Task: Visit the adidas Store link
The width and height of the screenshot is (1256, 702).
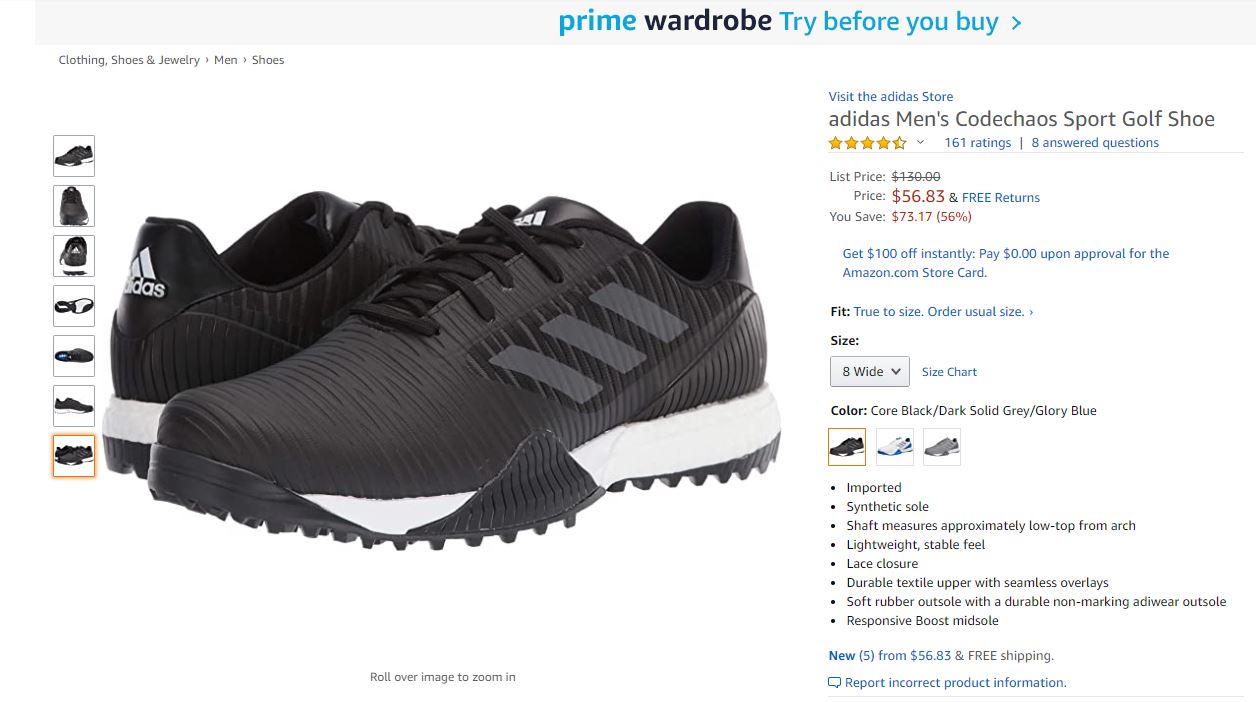Action: click(x=890, y=97)
